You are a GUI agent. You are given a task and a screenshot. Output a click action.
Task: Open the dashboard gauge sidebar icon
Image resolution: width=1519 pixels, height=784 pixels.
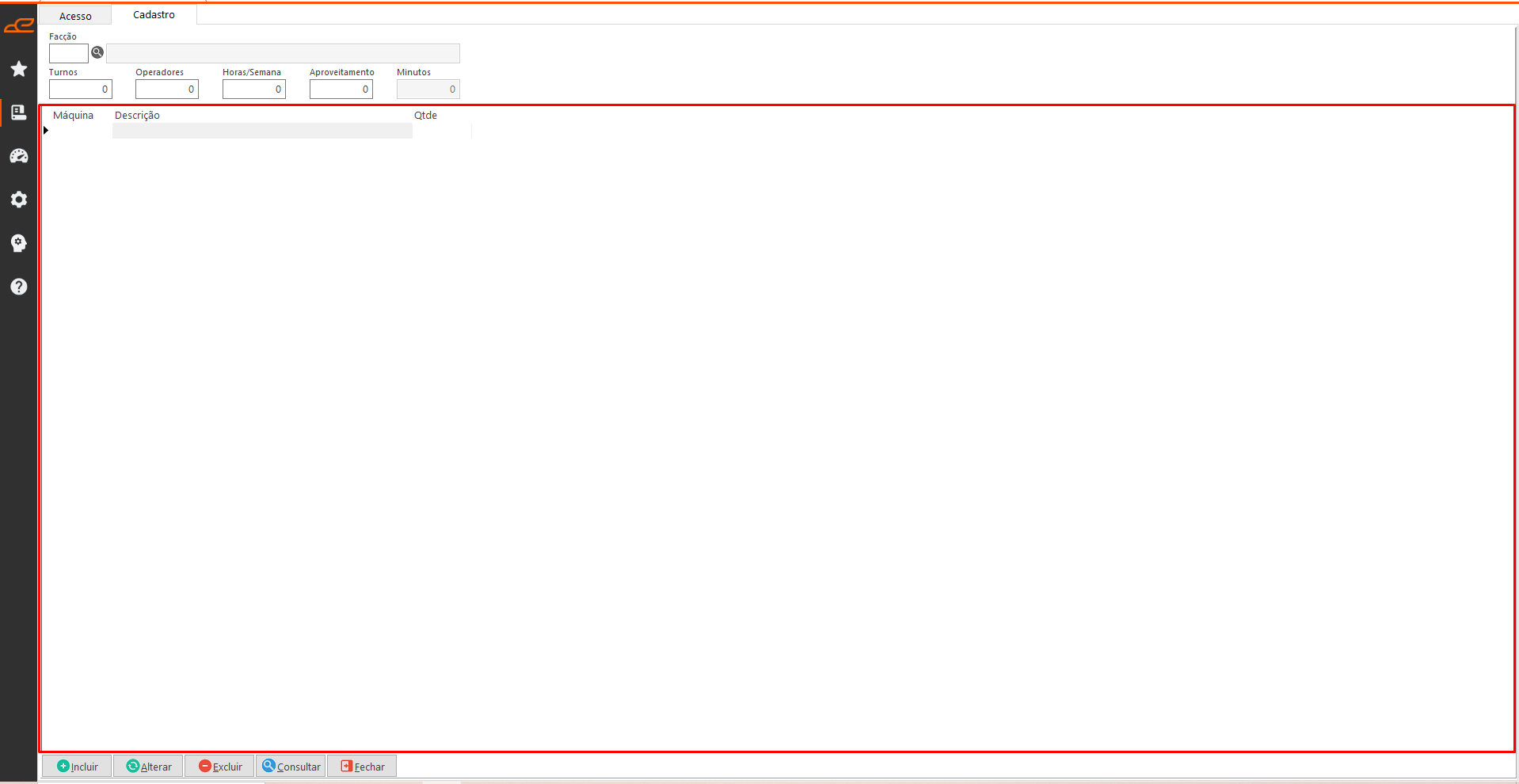(x=19, y=156)
